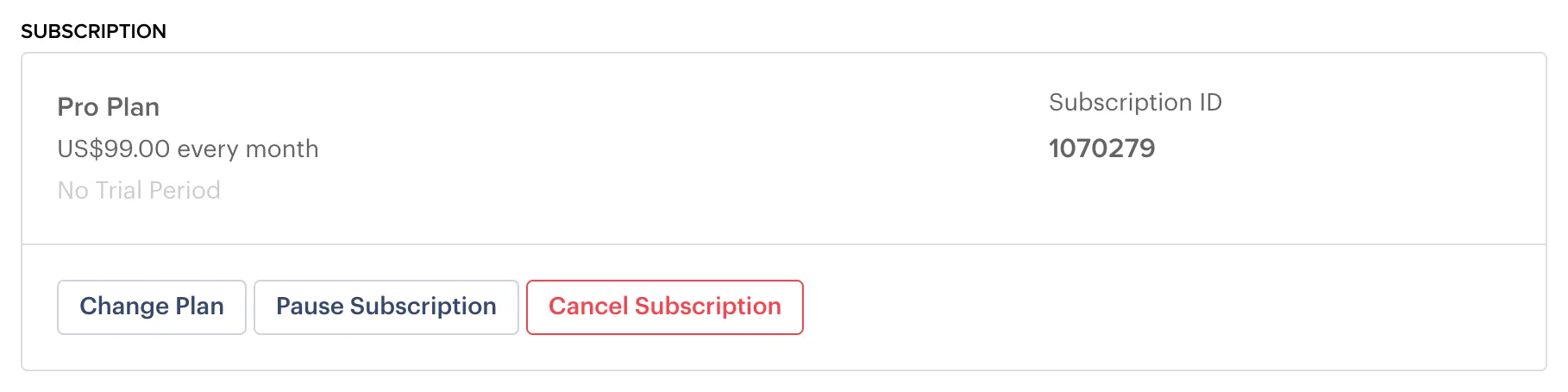
Task: Click the SUBSCRIPTION section heading
Action: tap(93, 31)
